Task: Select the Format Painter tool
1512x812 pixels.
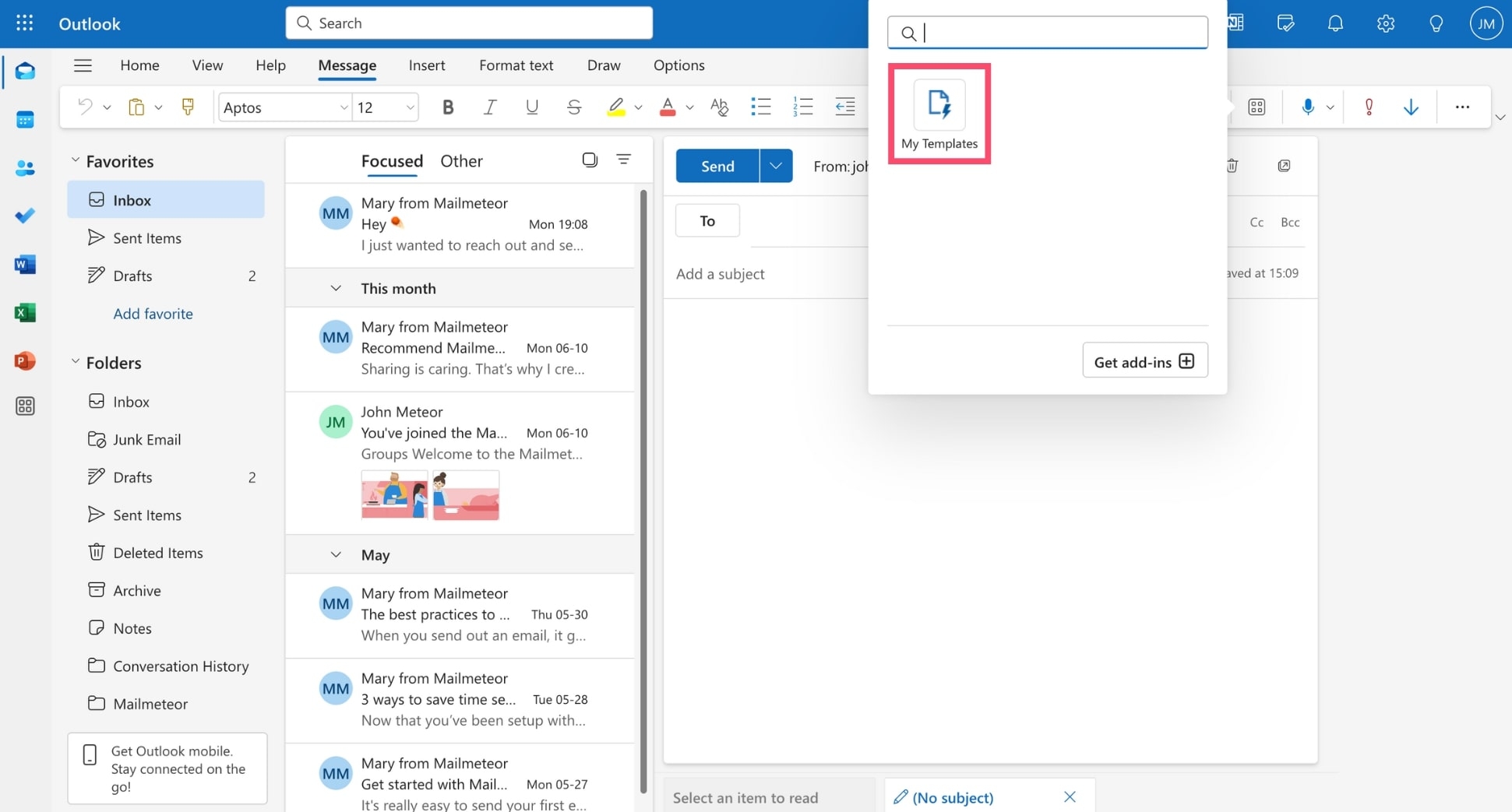Action: coord(188,107)
